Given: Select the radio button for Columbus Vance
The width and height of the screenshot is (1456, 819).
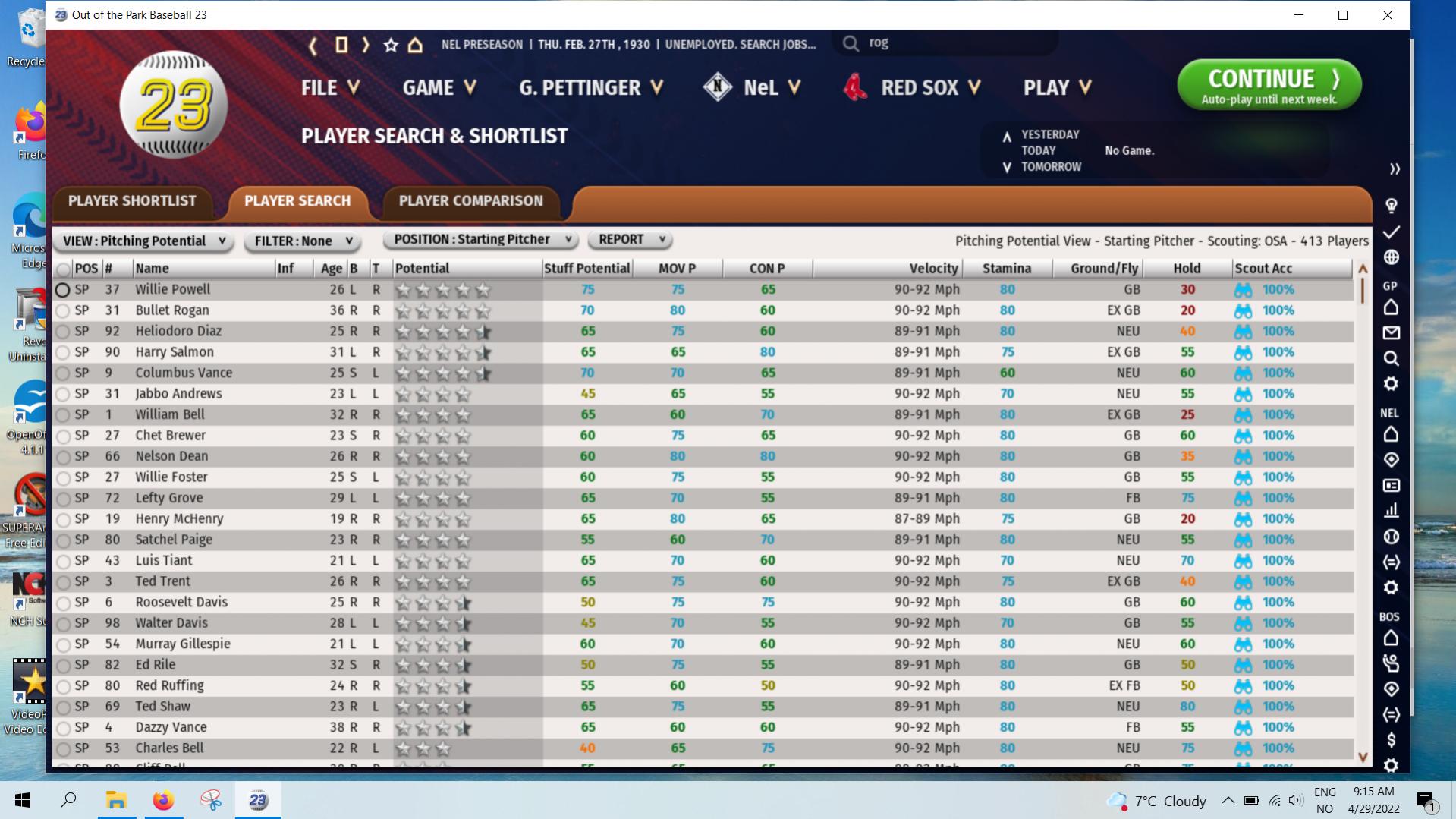Looking at the screenshot, I should tap(63, 373).
